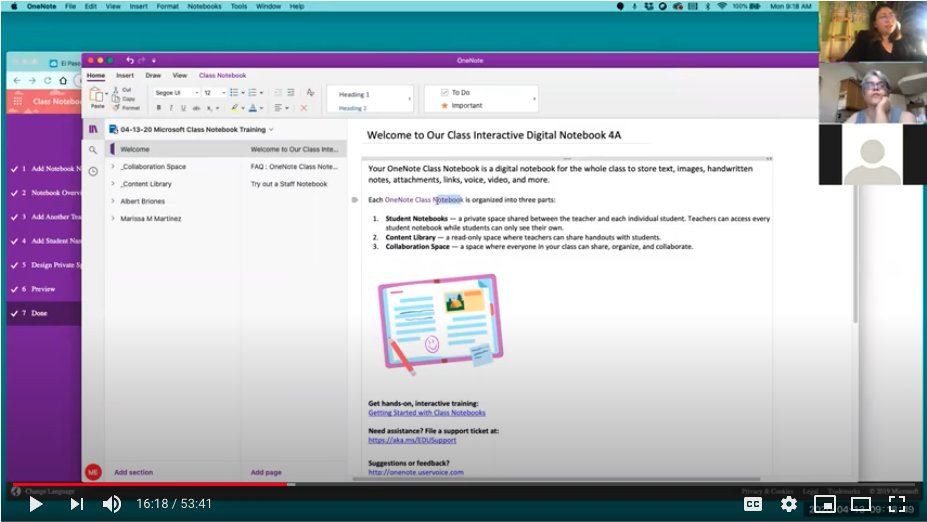Open YouTube settings gear

pos(789,504)
